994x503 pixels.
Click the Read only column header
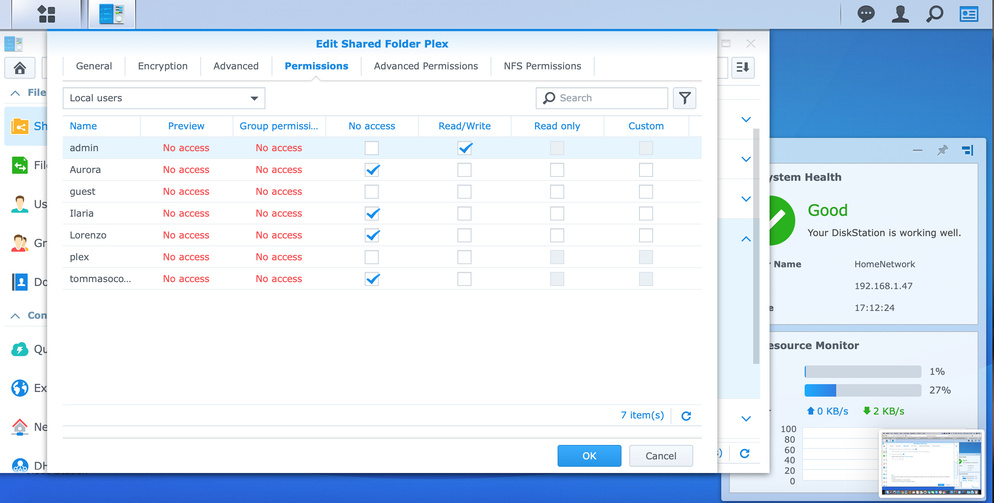click(x=557, y=126)
